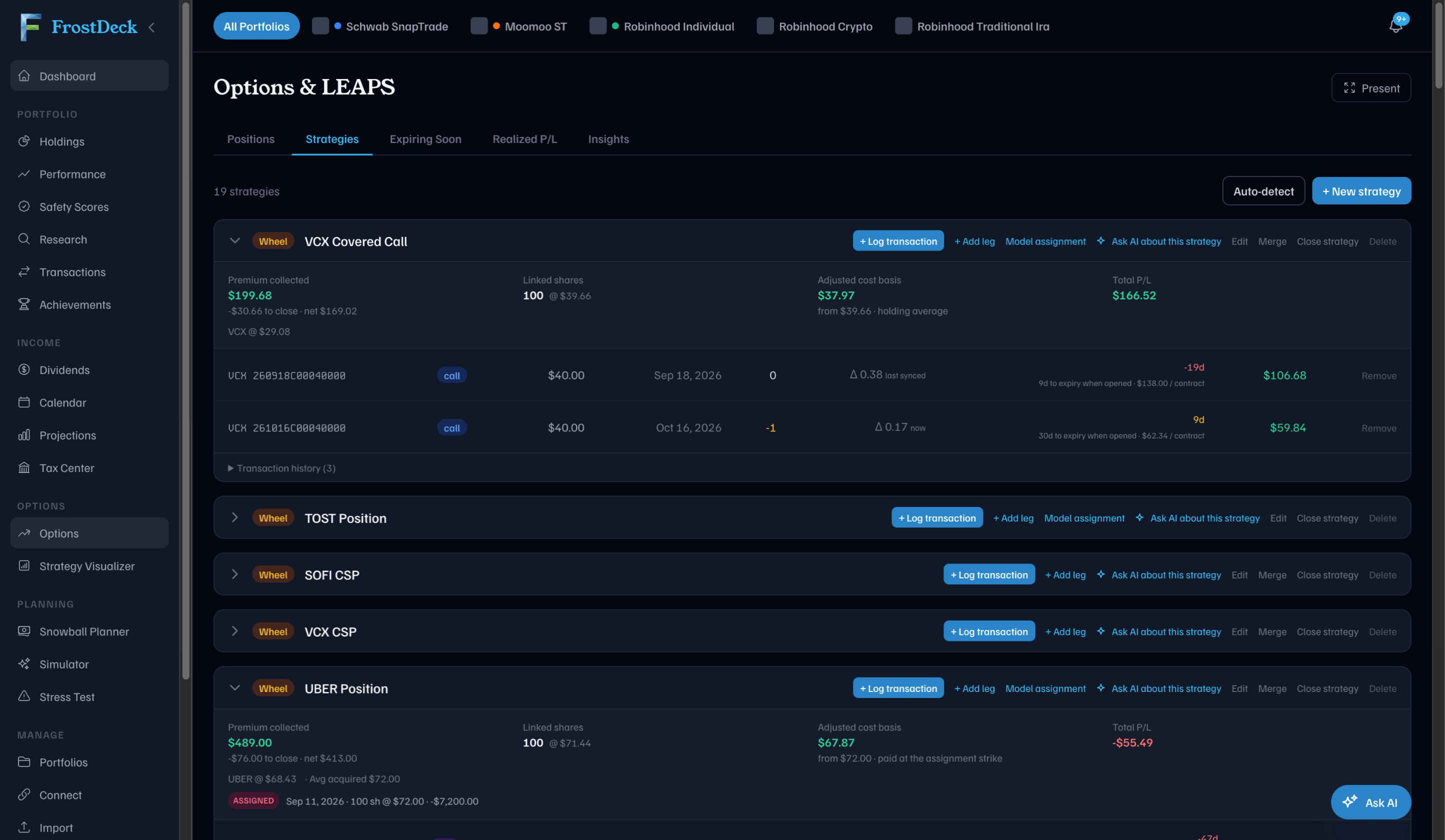Click Model assignment for VCX Covered Call
Viewport: 1445px width, 840px height.
pyautogui.click(x=1045, y=241)
